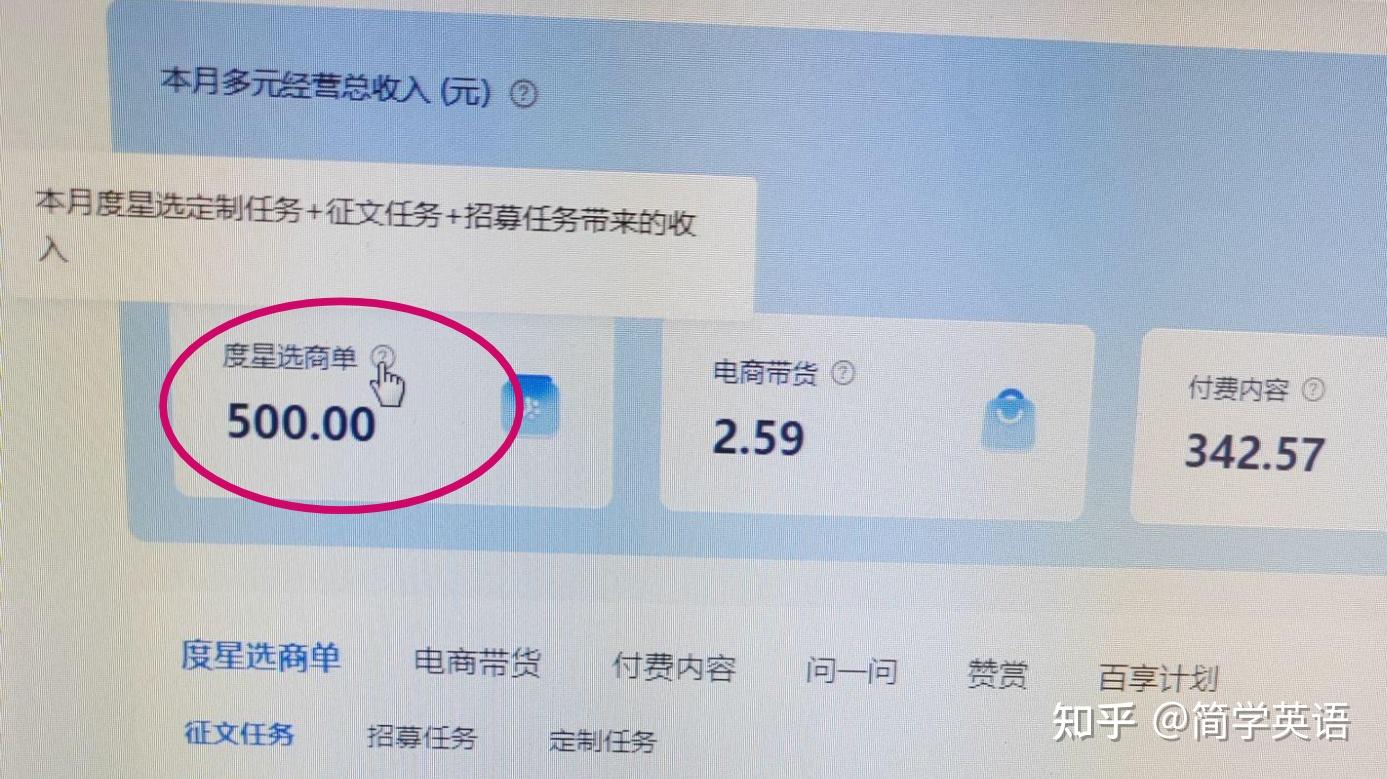Switch to the 付费内容 tab
This screenshot has height=779, width=1387.
click(674, 668)
